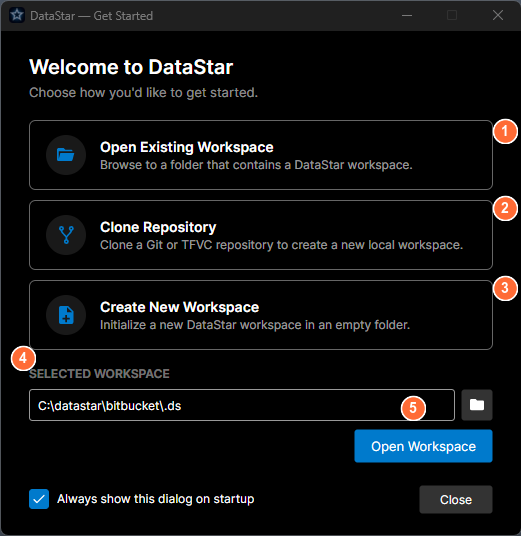The height and width of the screenshot is (536, 521).
Task: Click the selected workspace path input field
Action: (x=242, y=405)
